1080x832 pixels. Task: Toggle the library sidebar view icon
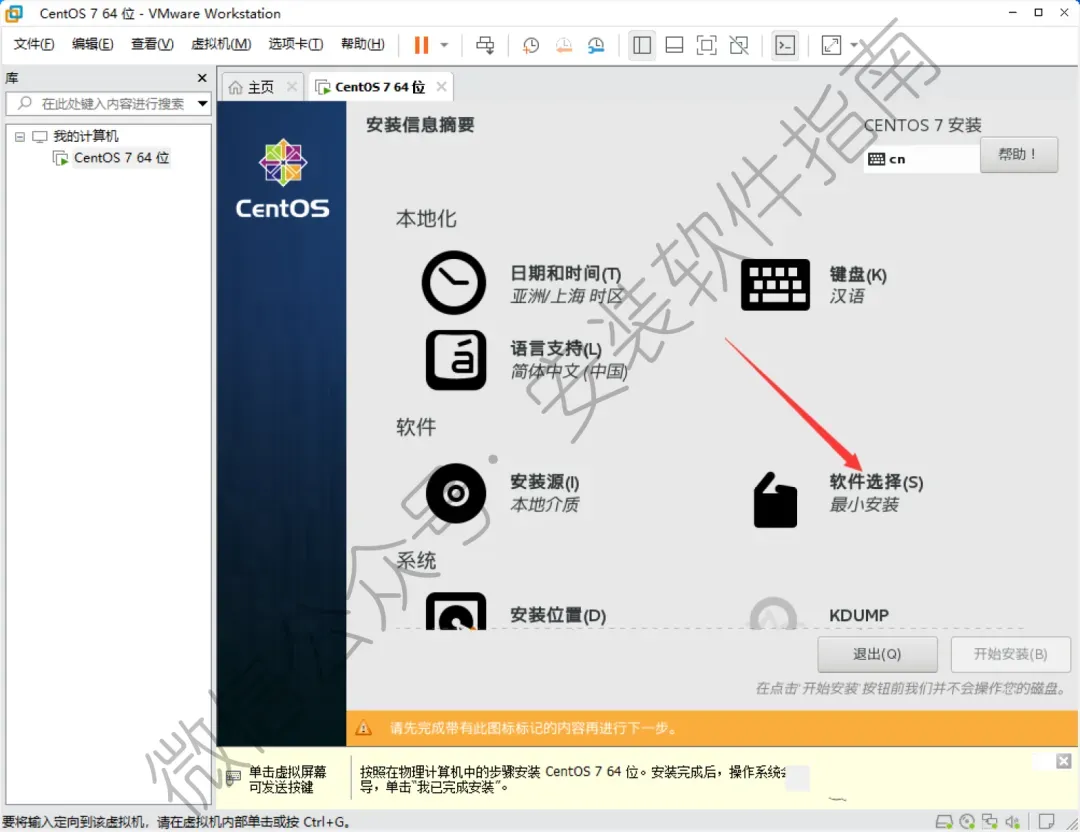coord(642,45)
